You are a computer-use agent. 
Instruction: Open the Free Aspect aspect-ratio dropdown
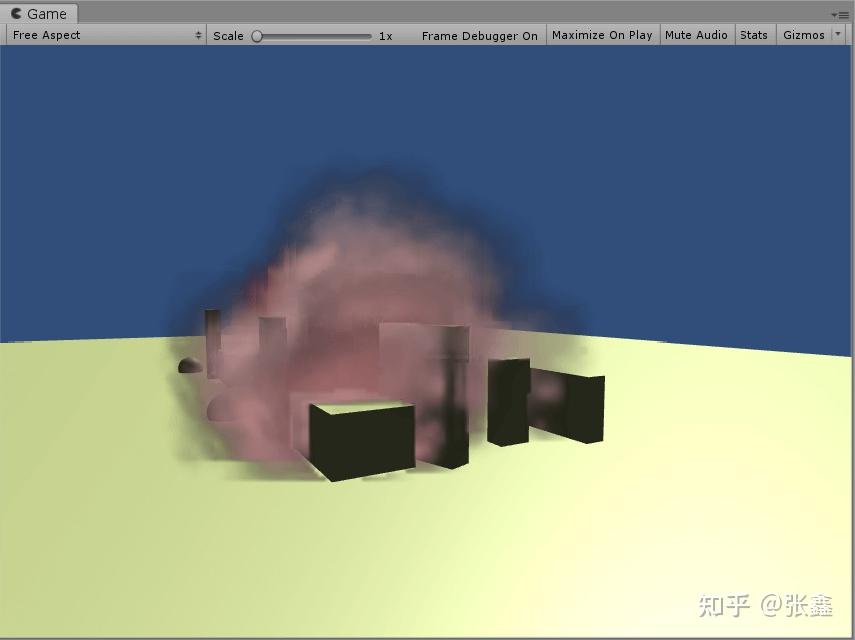click(x=100, y=35)
